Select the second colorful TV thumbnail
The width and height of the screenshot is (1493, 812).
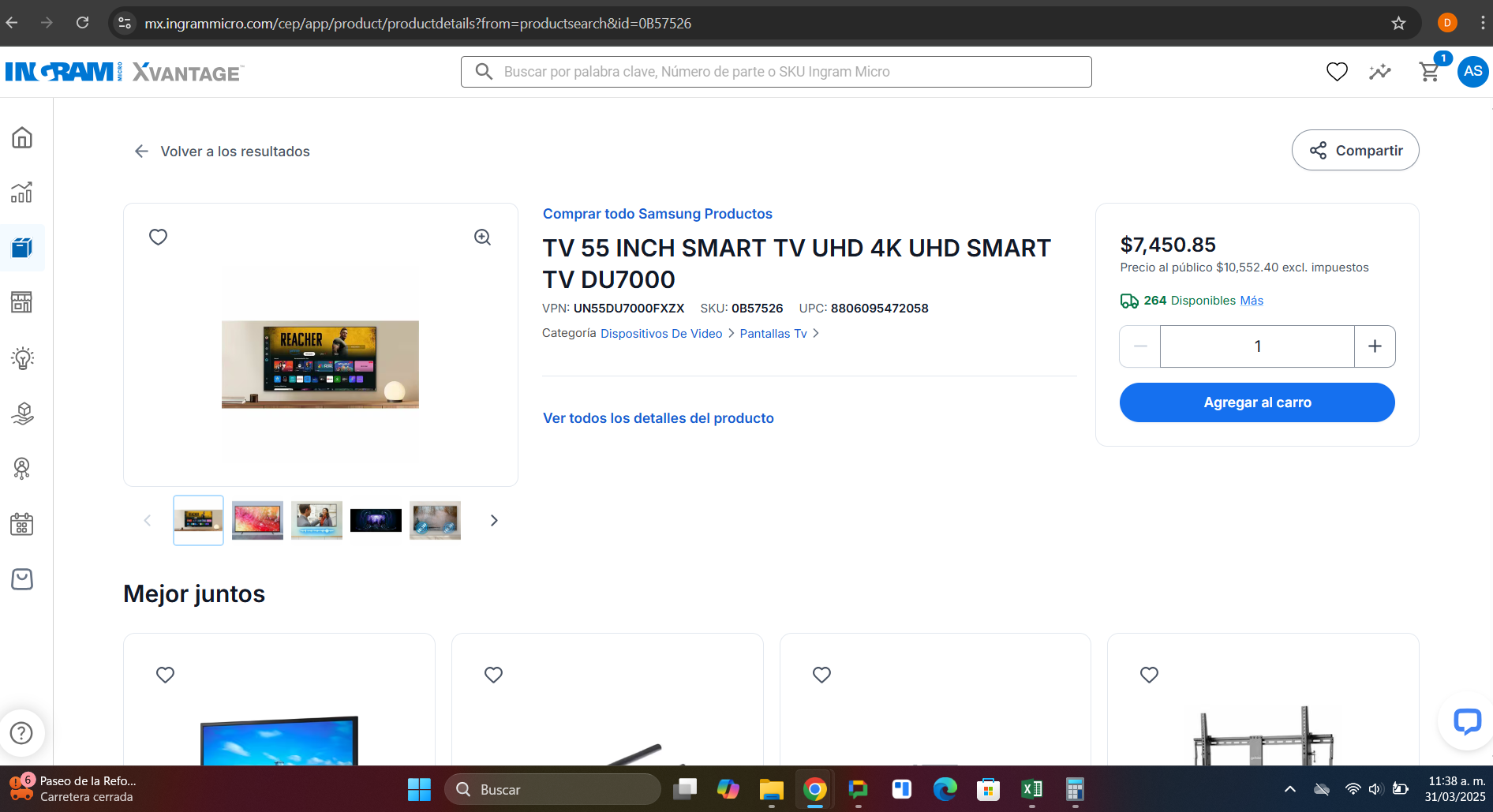(x=257, y=520)
